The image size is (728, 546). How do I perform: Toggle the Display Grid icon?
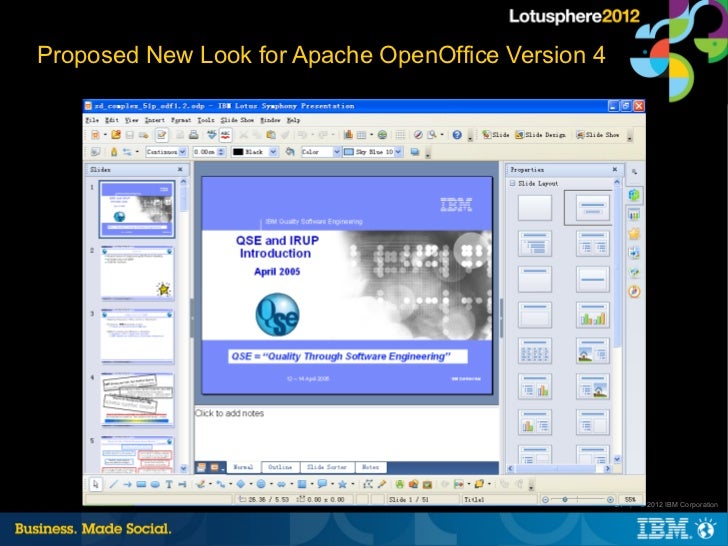click(400, 135)
